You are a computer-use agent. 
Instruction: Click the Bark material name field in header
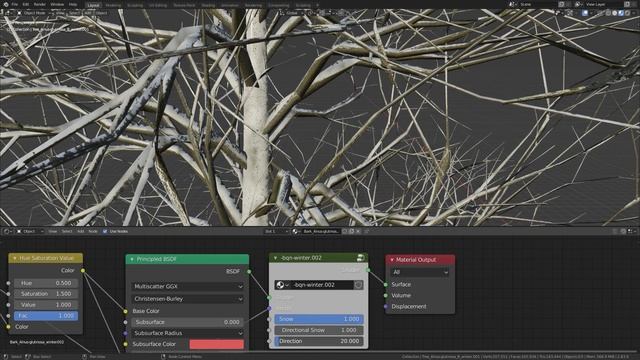[x=321, y=231]
